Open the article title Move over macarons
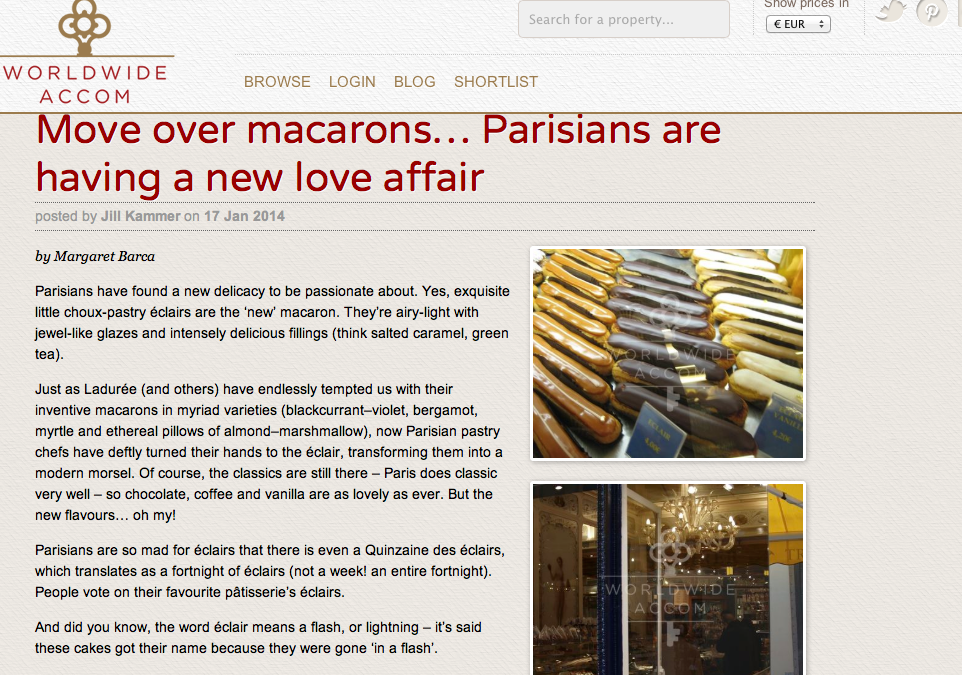 click(378, 153)
